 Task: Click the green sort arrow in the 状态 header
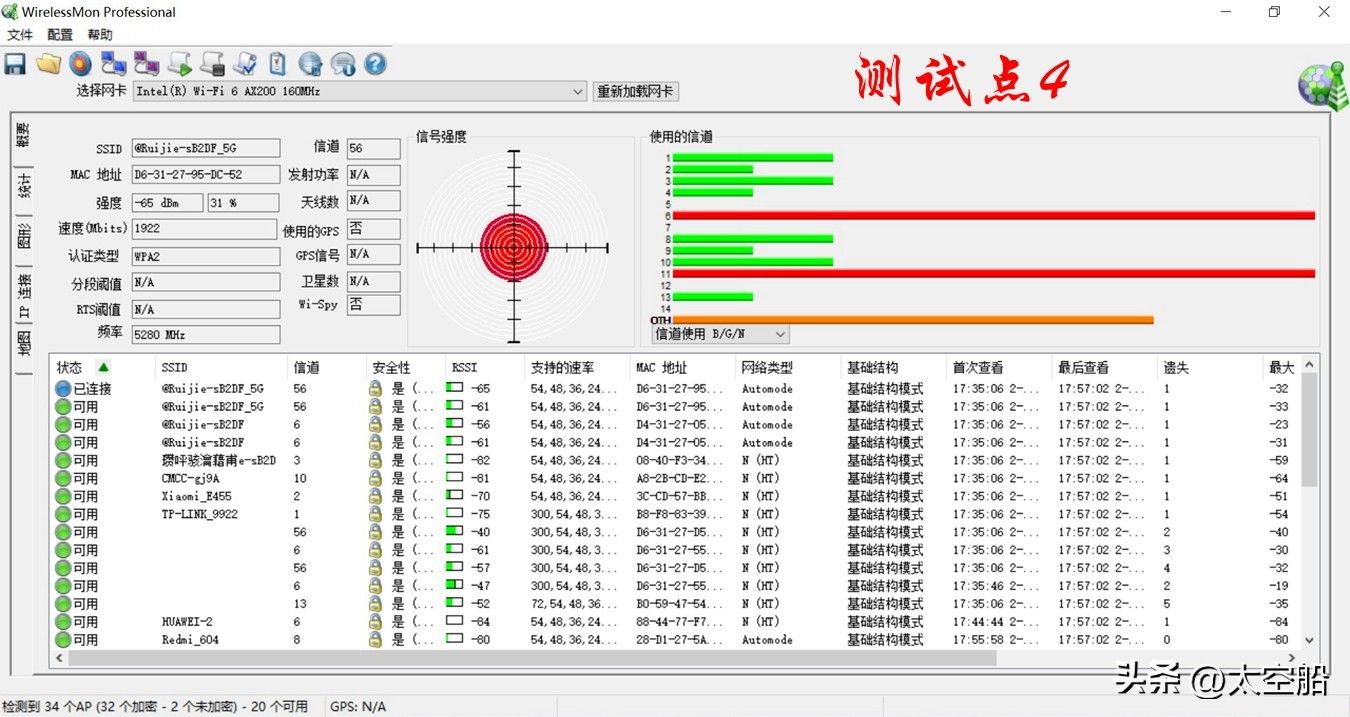tap(103, 367)
